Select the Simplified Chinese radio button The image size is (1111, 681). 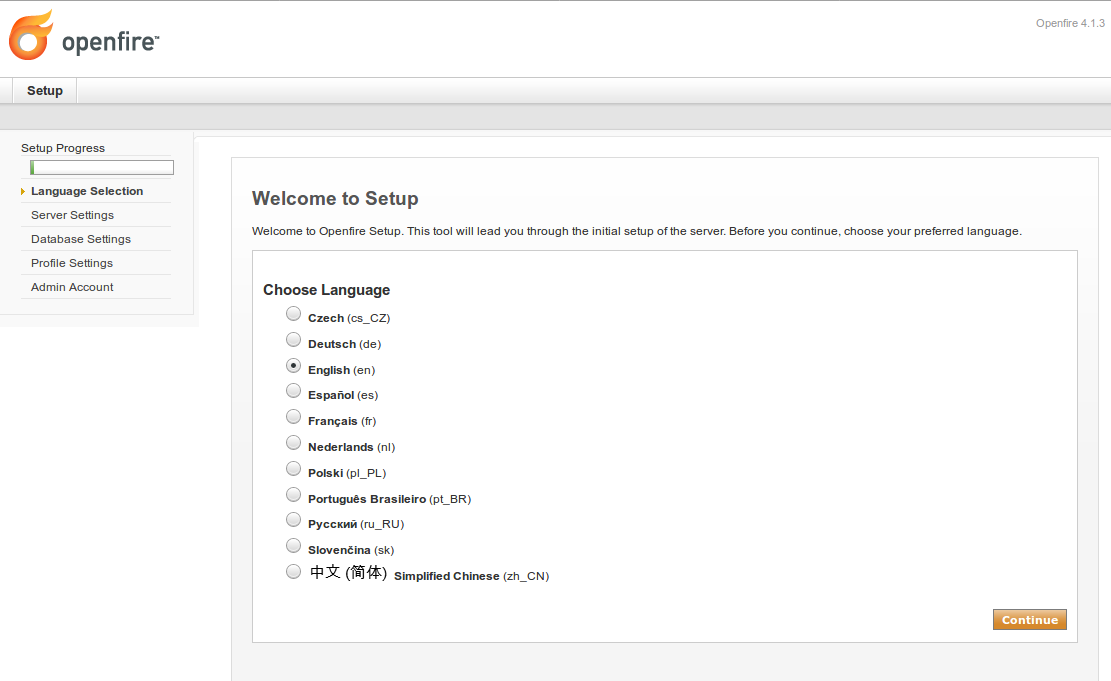[293, 571]
